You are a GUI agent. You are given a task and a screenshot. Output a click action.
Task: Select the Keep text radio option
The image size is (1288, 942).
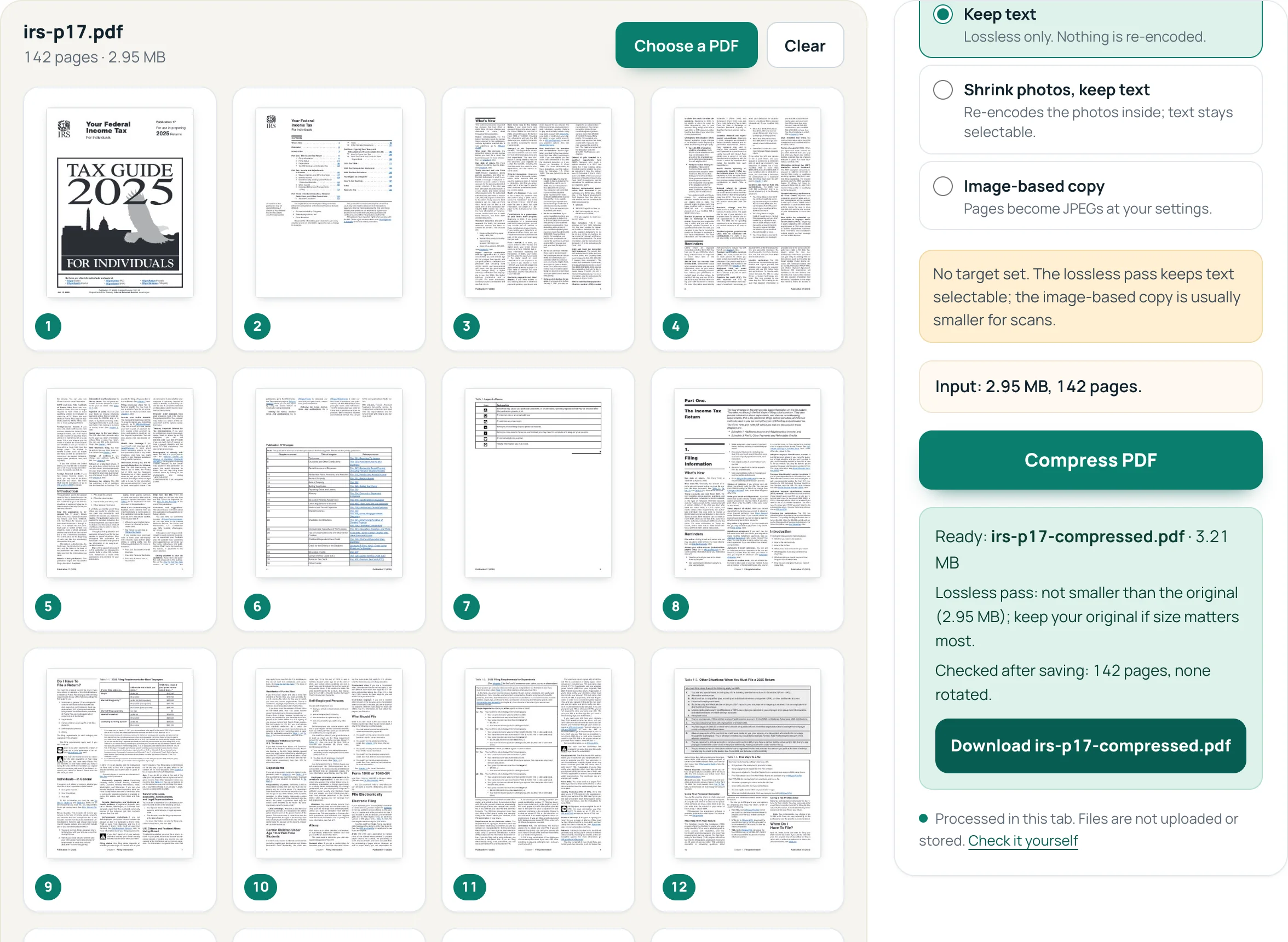[x=942, y=14]
